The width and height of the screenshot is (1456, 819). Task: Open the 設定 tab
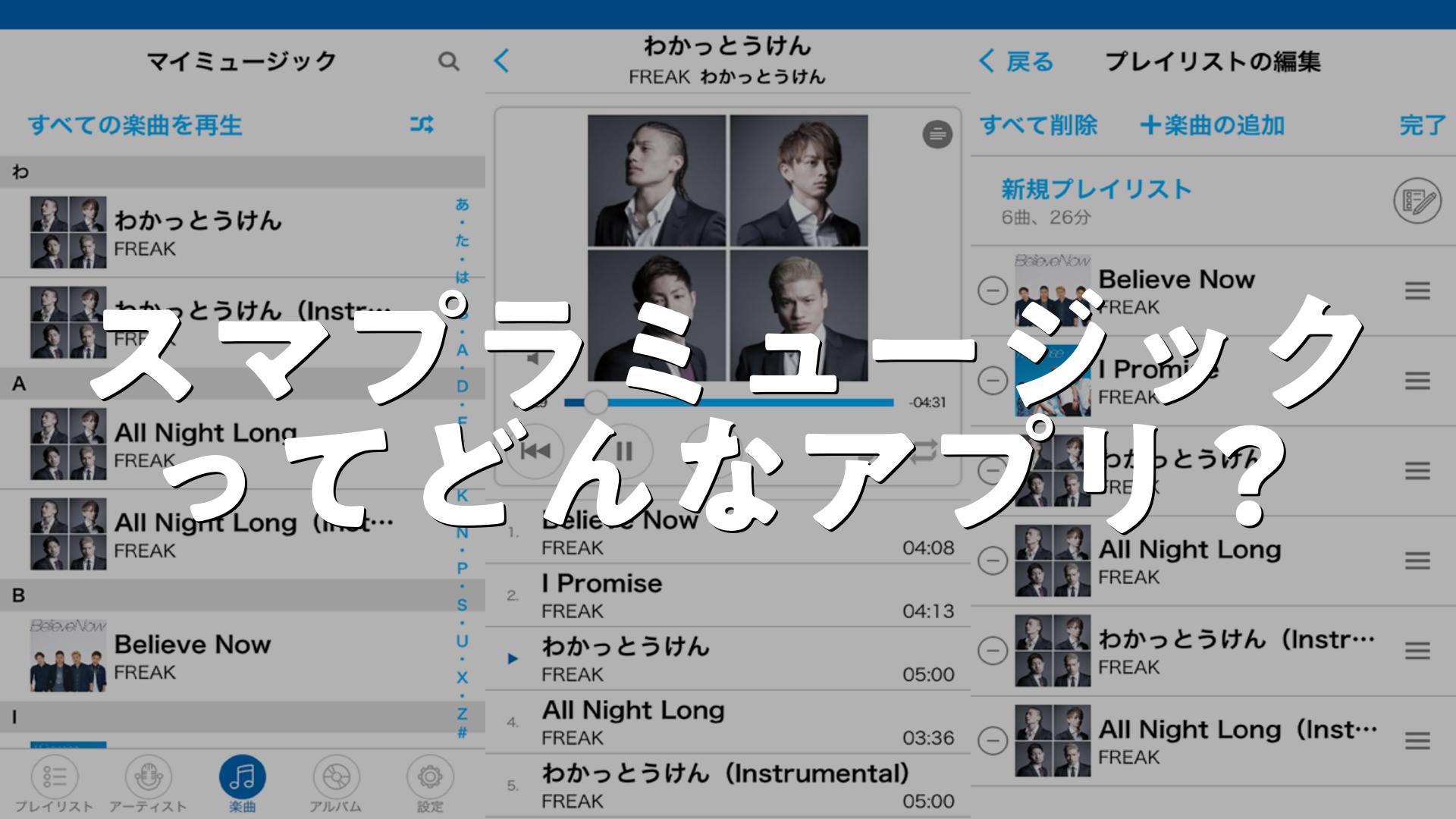[430, 785]
